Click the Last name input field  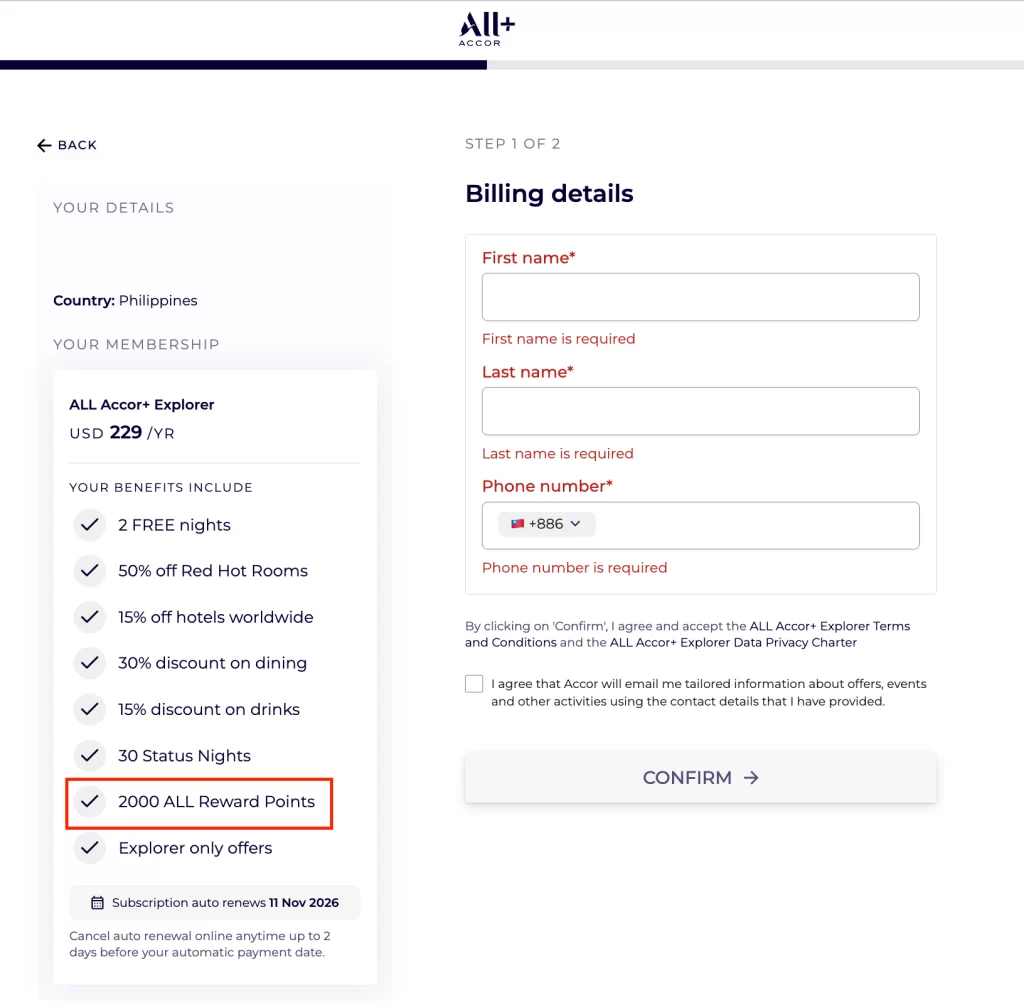tap(700, 411)
